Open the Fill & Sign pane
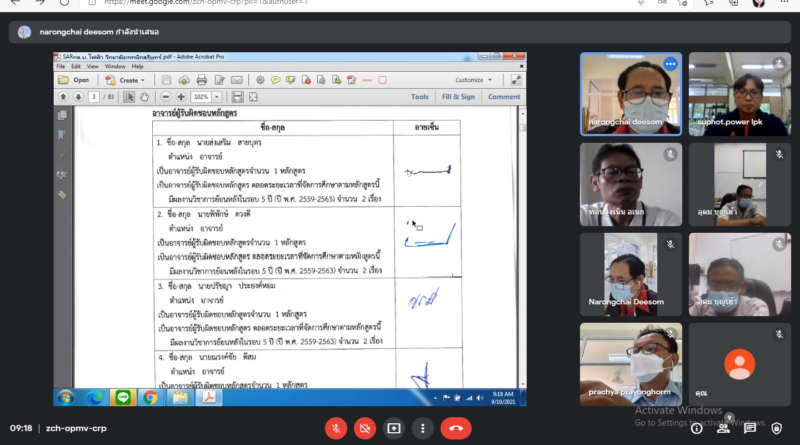Screen dimensions: 800x445 click(x=458, y=97)
